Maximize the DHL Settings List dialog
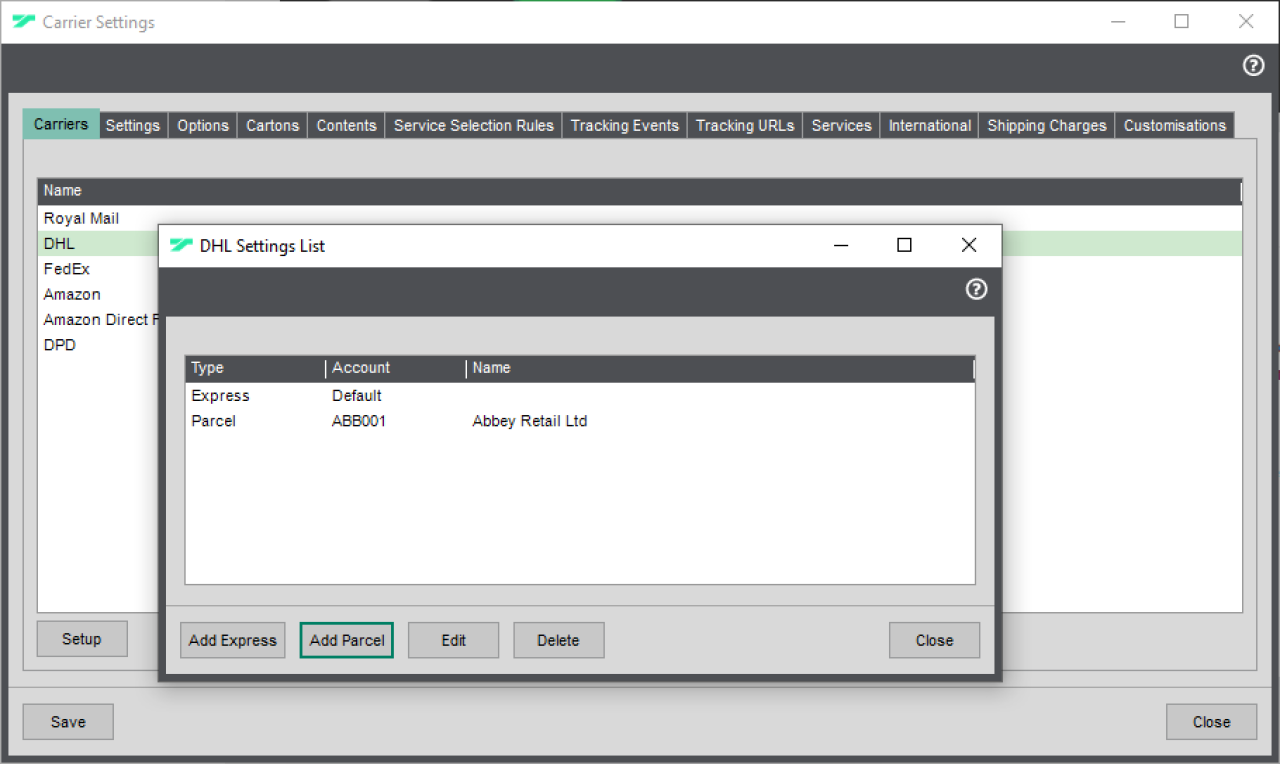The image size is (1280, 764). (x=904, y=245)
